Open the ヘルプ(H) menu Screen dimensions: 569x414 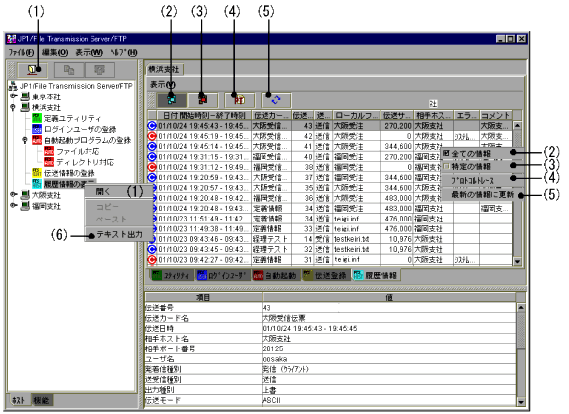(x=124, y=52)
